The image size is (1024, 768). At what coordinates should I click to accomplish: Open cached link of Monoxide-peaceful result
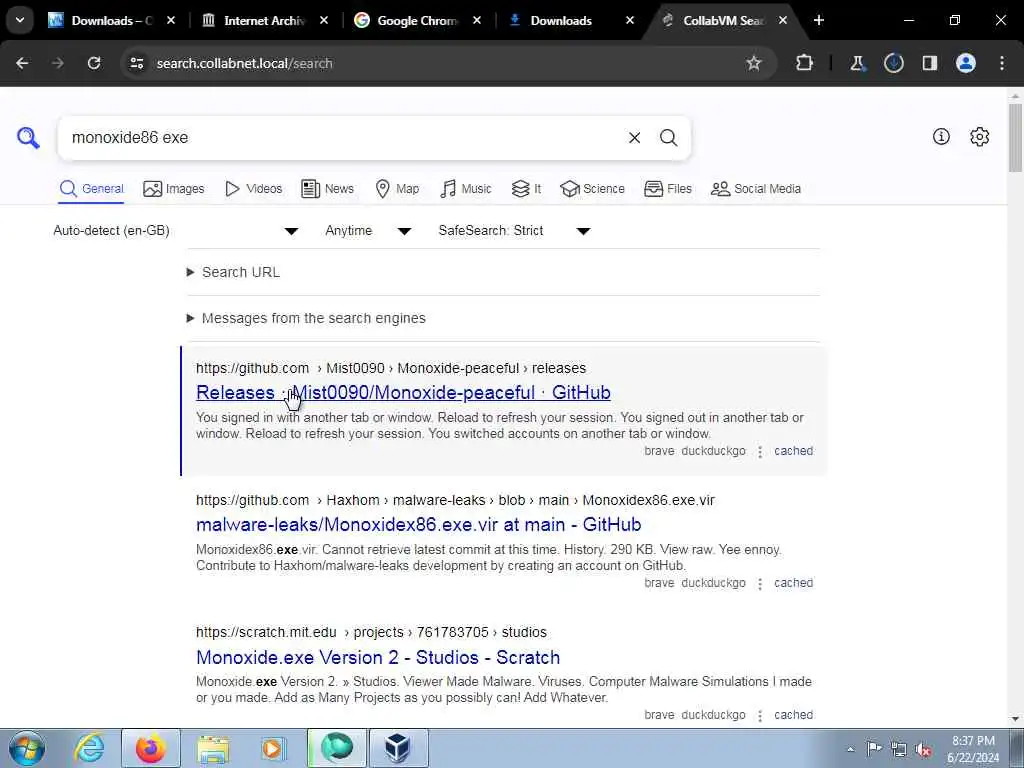pyautogui.click(x=793, y=451)
